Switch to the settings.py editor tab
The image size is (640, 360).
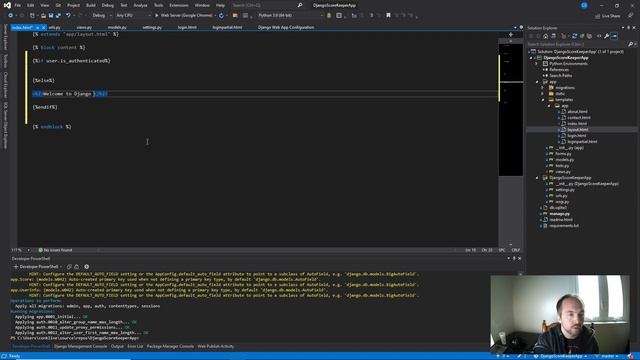click(x=152, y=27)
